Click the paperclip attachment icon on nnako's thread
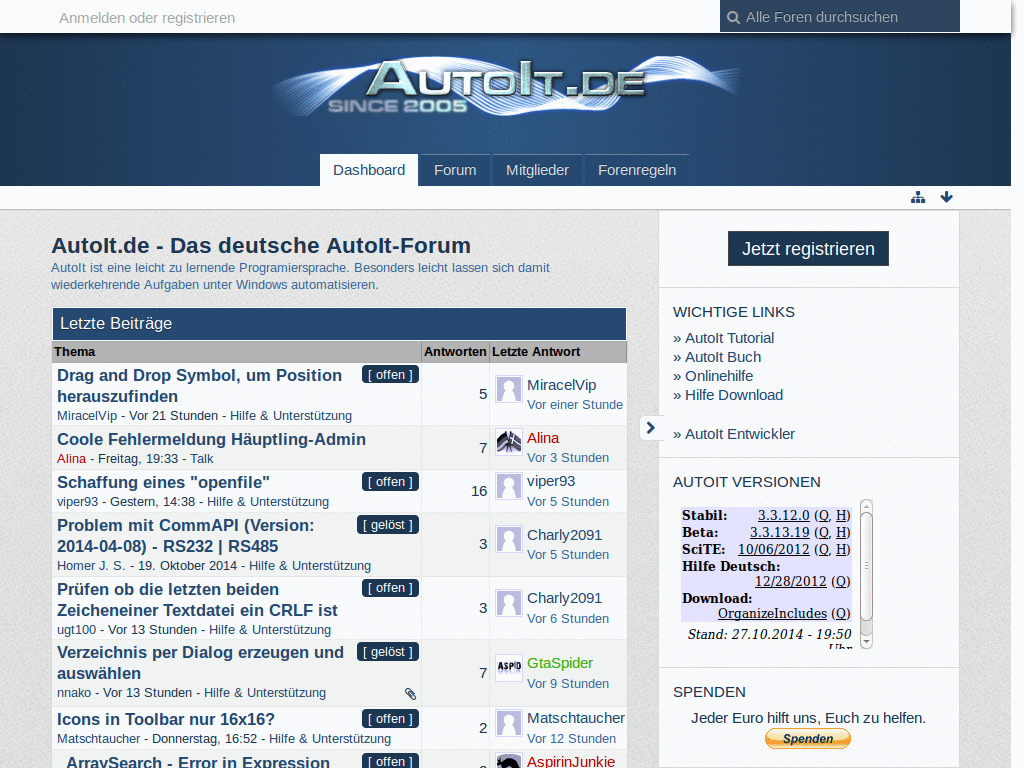Image resolution: width=1024 pixels, height=768 pixels. (x=409, y=692)
